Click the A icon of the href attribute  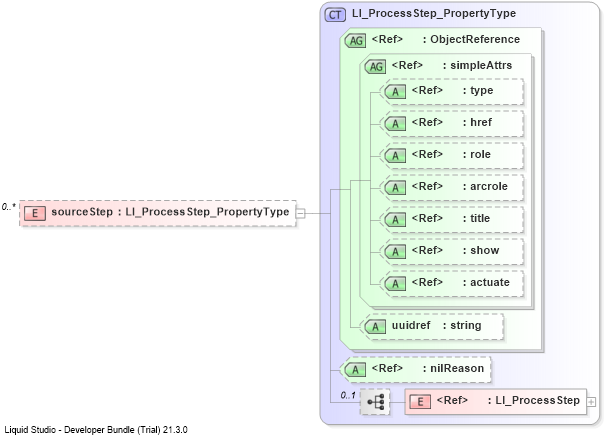tap(395, 124)
